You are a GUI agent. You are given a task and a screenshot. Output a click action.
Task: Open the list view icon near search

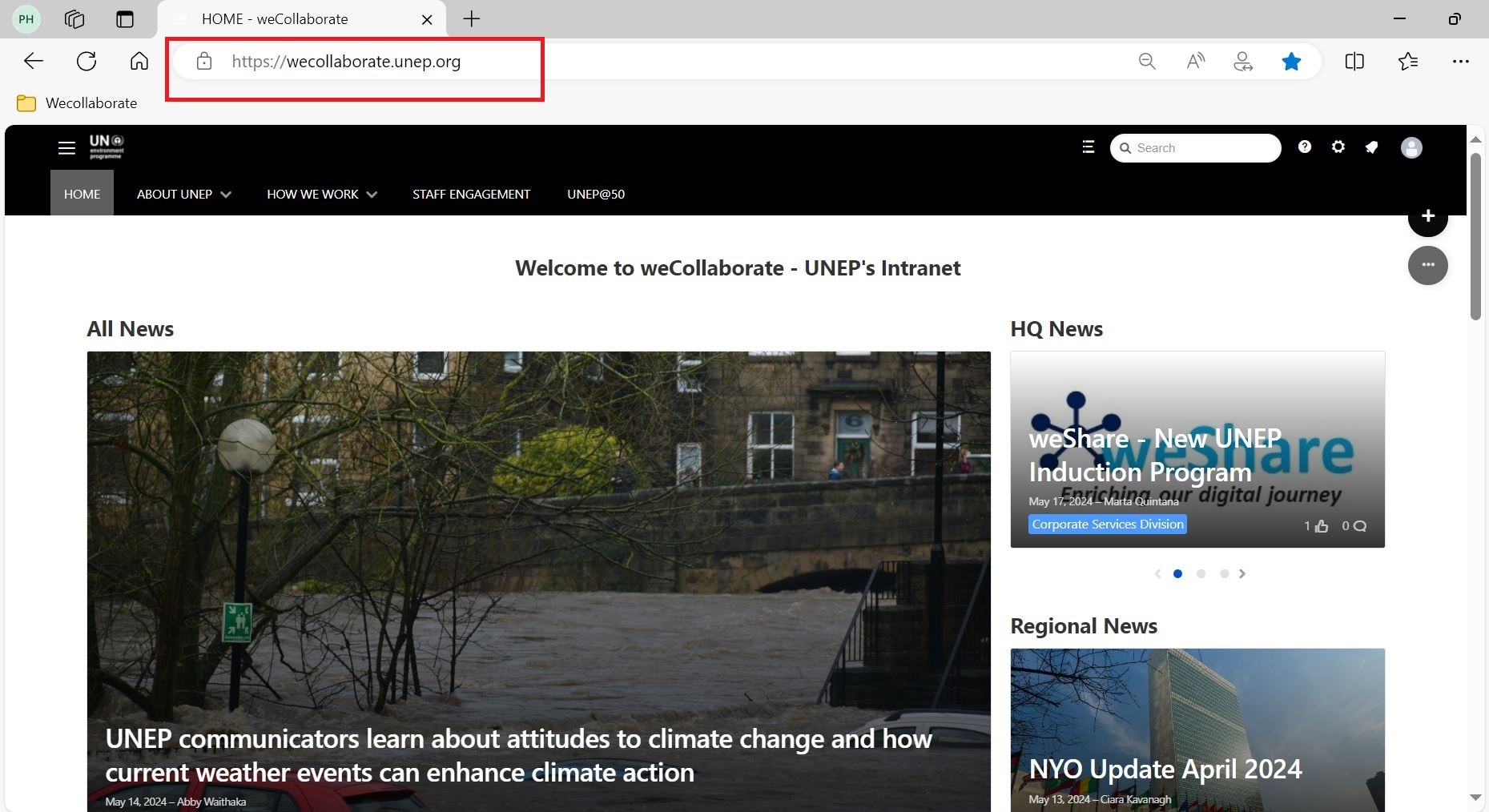1088,147
